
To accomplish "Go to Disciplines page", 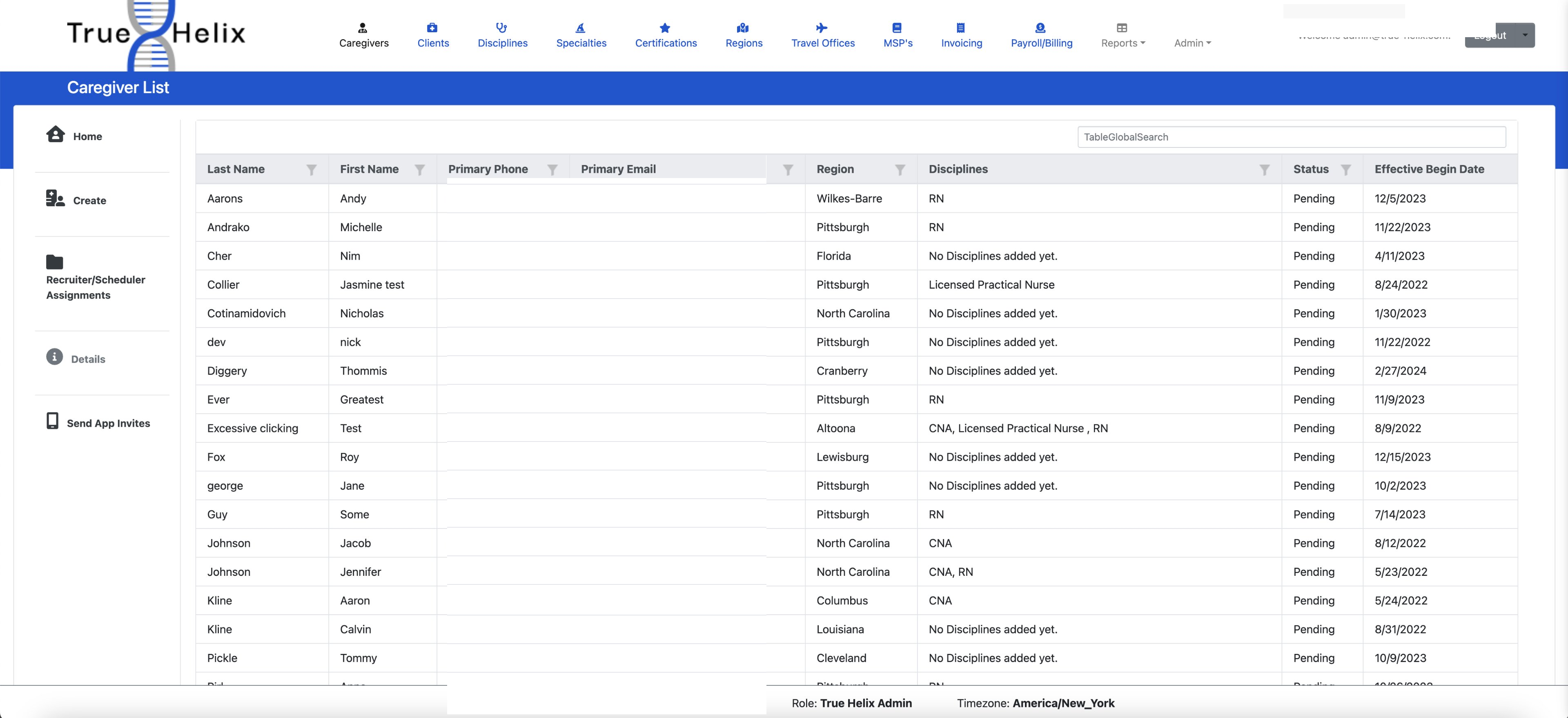I will tap(503, 43).
